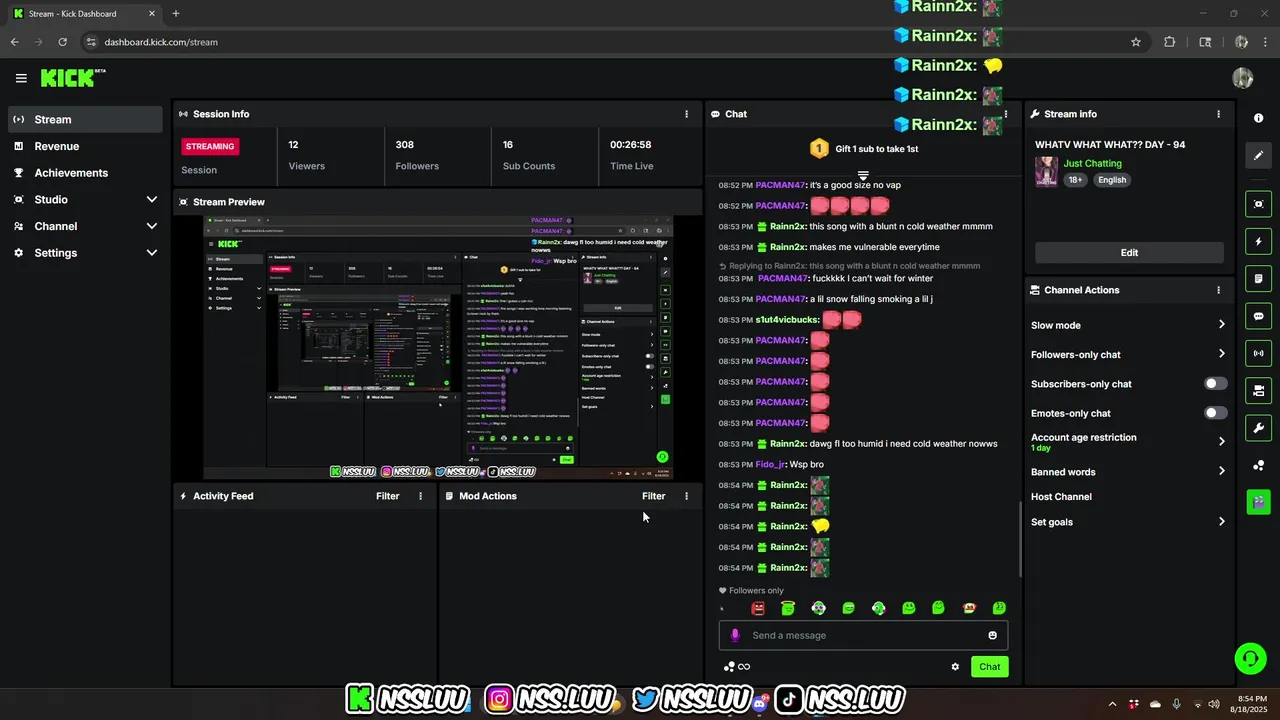Toggle Subscribers-only chat switch

1215,384
